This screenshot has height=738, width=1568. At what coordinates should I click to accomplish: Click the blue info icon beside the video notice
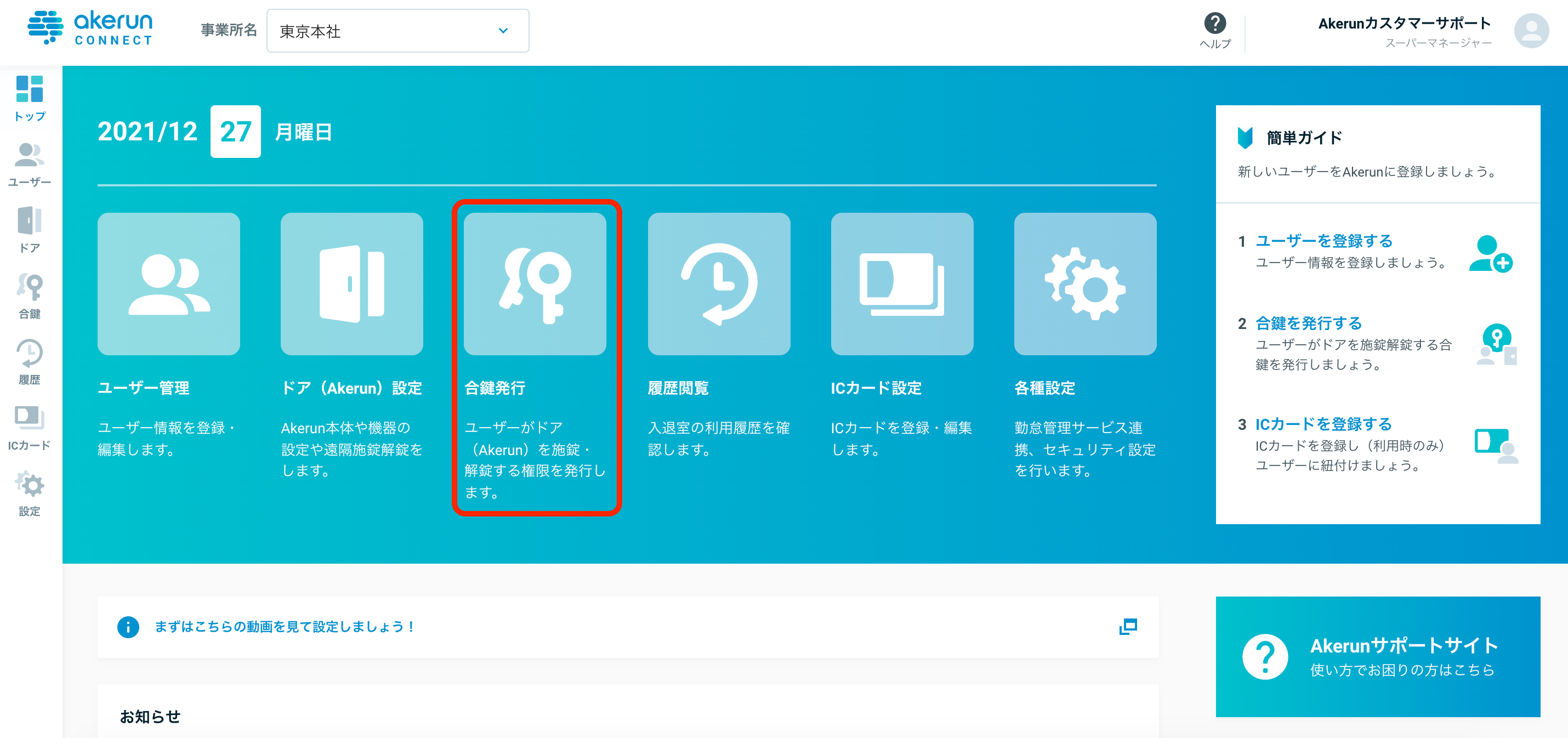tap(128, 627)
